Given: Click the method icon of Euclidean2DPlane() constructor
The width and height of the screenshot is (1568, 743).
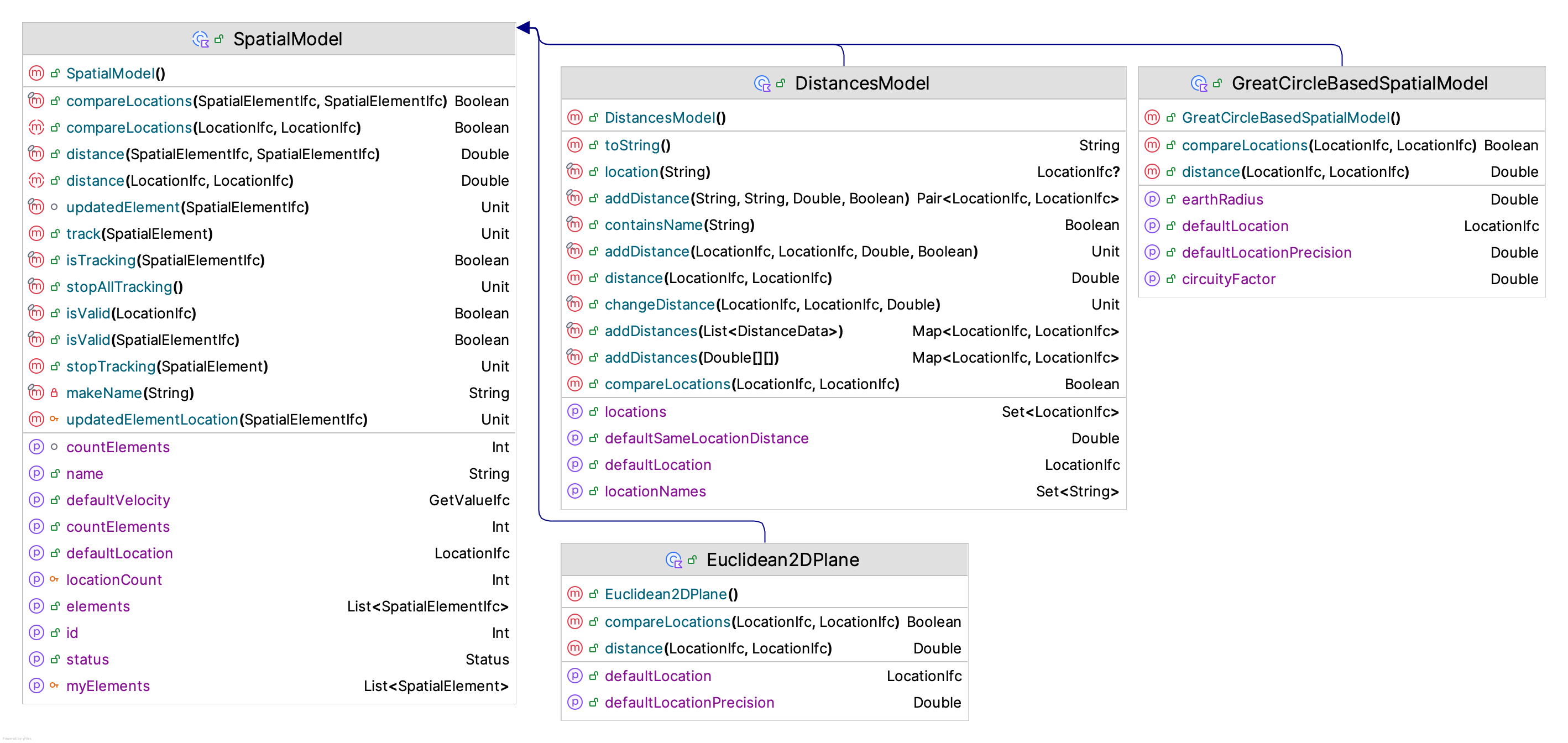Looking at the screenshot, I should (x=574, y=594).
